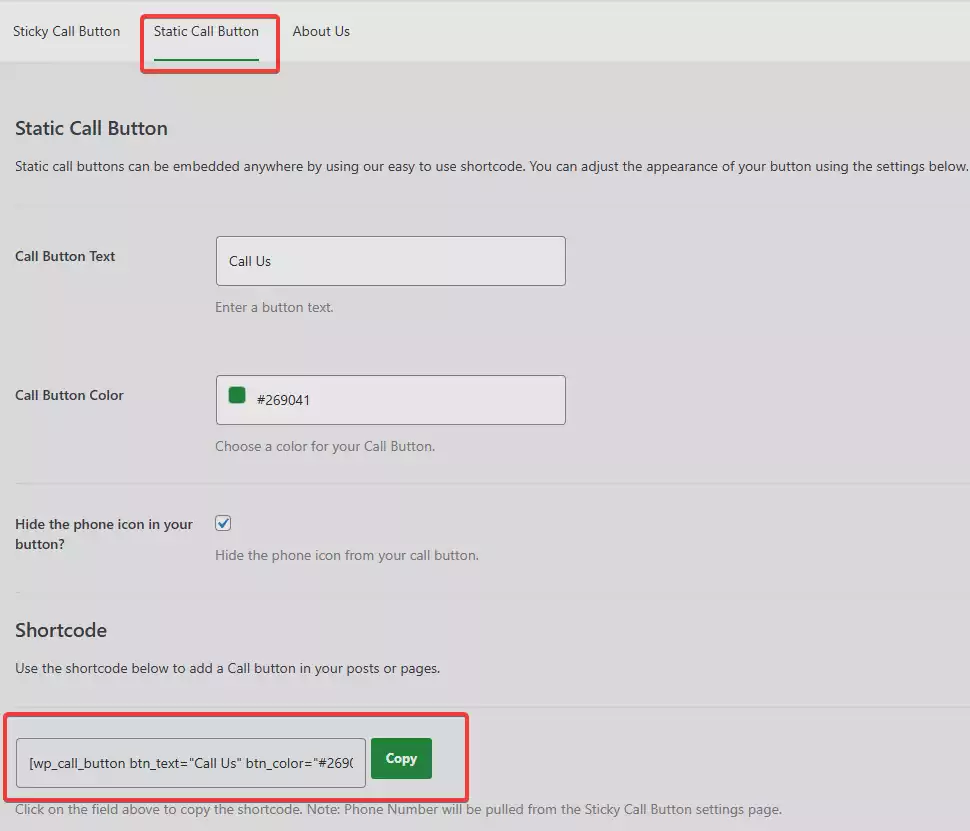Image resolution: width=970 pixels, height=831 pixels.
Task: Select the Call Button Text input field
Action: 390,261
